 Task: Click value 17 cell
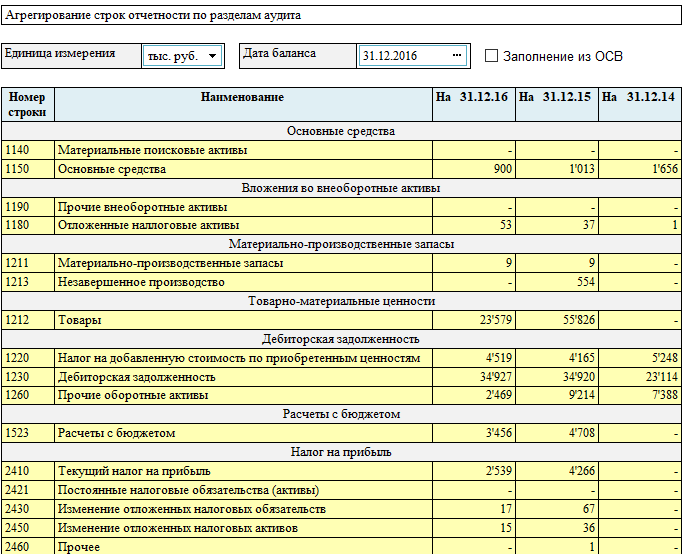click(x=473, y=509)
